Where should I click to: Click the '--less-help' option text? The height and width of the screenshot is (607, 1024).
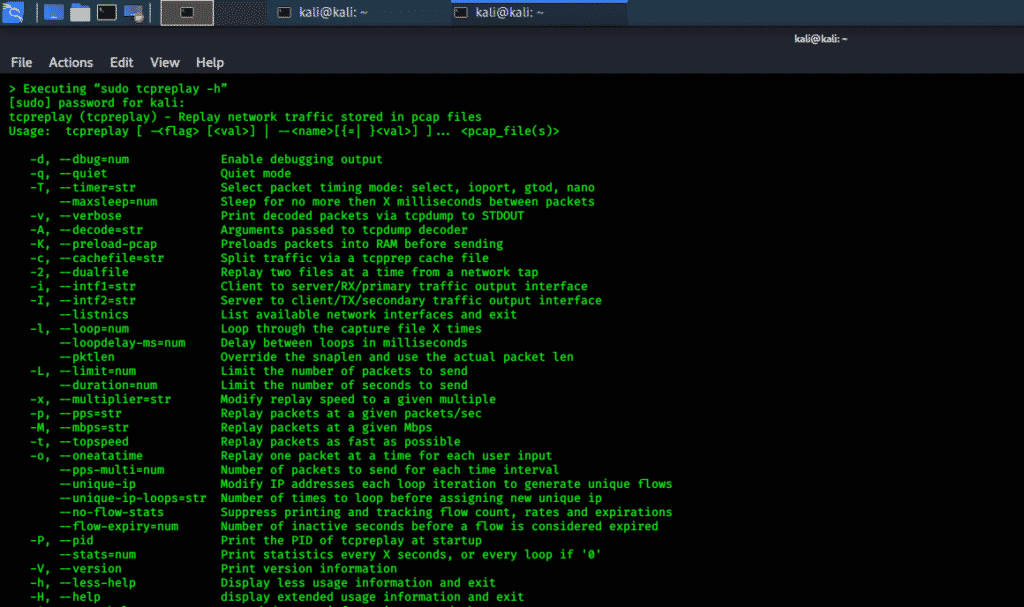click(97, 582)
